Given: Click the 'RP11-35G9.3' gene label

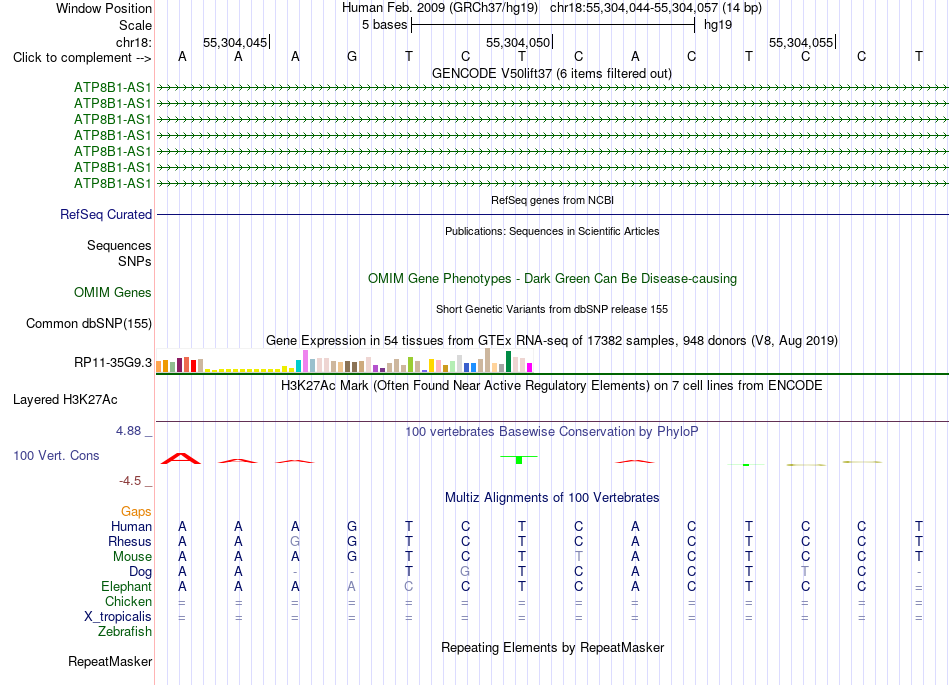Looking at the screenshot, I should tap(113, 363).
